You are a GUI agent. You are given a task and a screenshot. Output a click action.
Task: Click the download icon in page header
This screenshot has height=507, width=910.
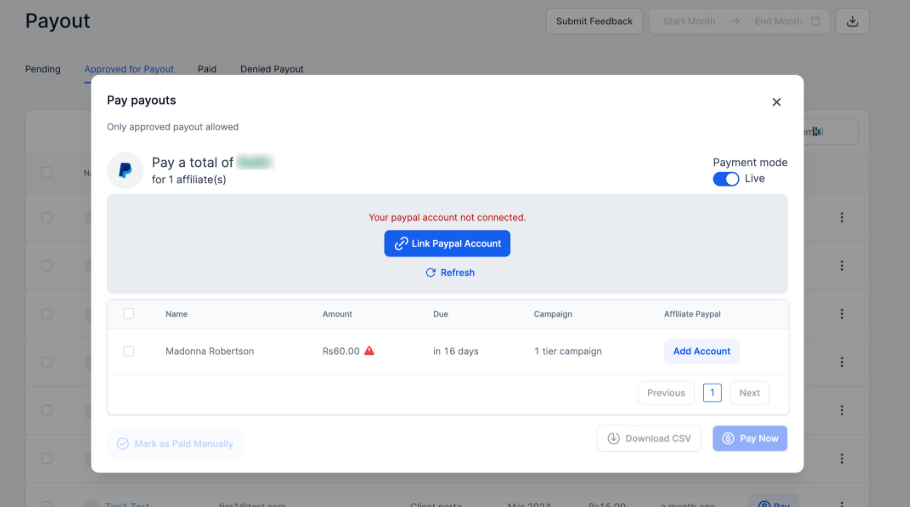click(852, 21)
